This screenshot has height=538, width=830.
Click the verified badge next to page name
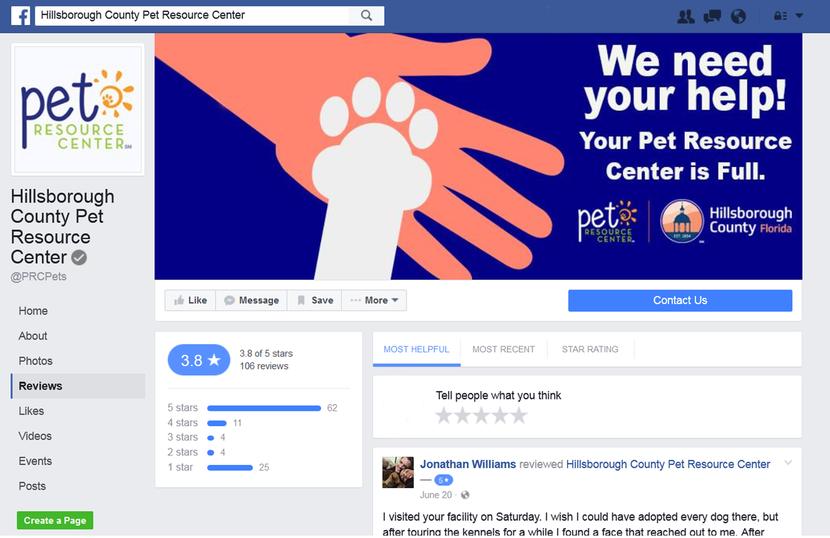[x=79, y=258]
